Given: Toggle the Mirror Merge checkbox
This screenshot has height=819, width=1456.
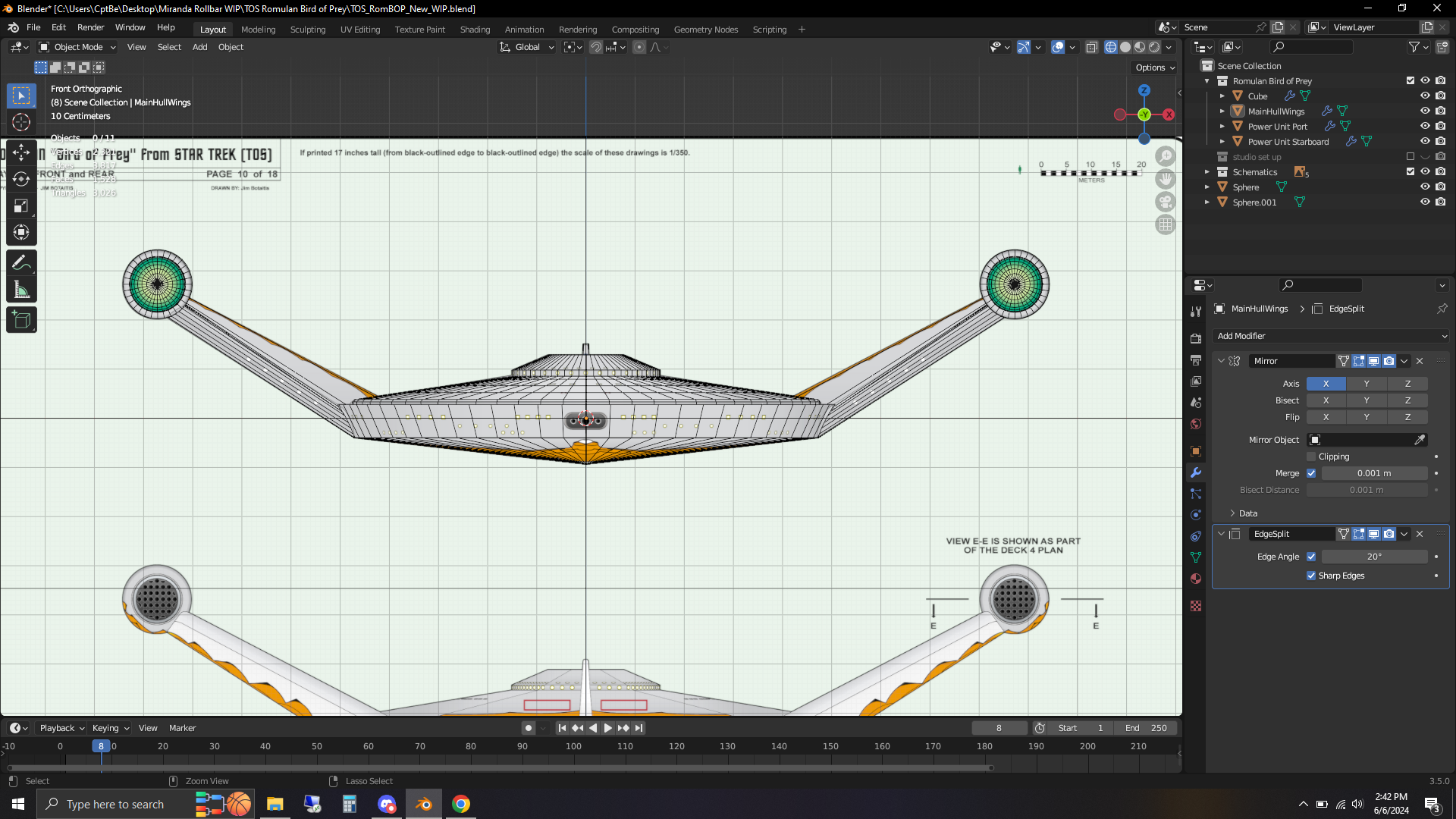Looking at the screenshot, I should (1311, 473).
